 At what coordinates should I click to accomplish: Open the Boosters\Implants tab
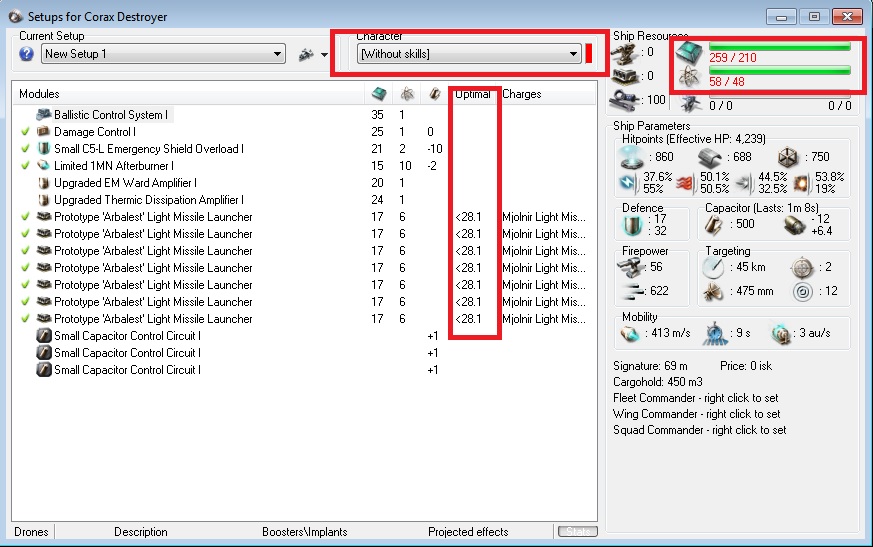(305, 532)
